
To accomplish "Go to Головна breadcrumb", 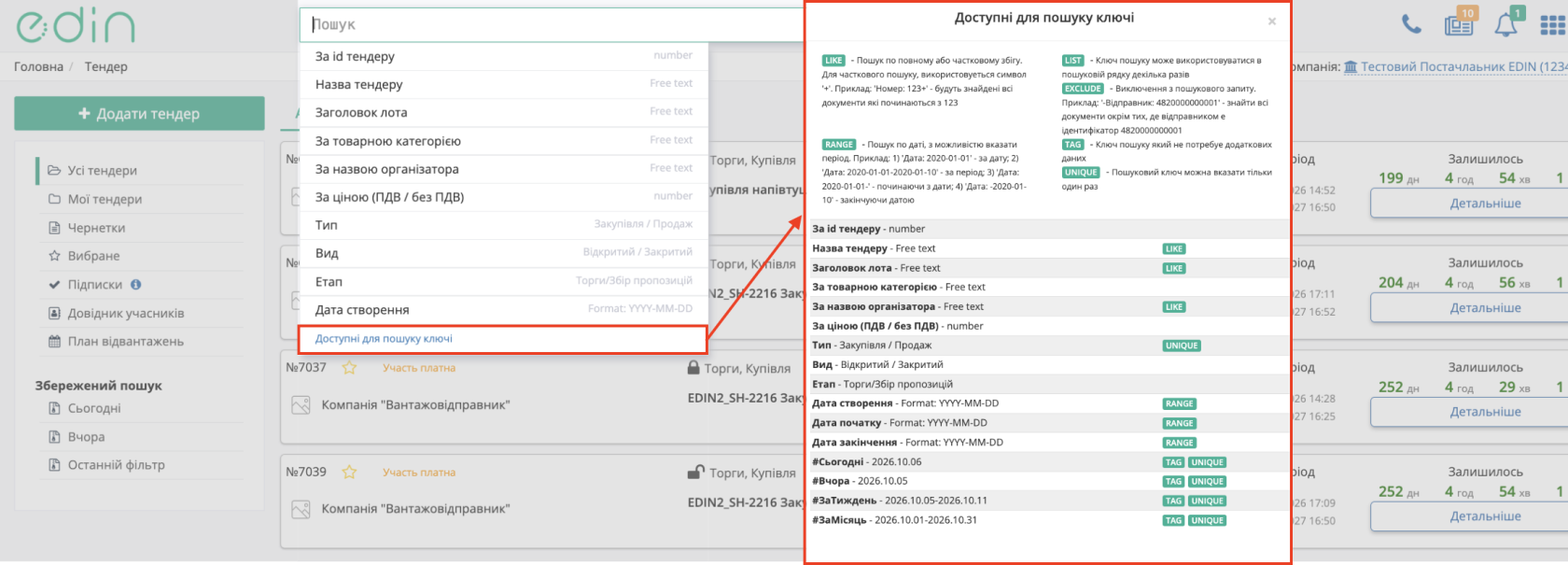I will 38,67.
